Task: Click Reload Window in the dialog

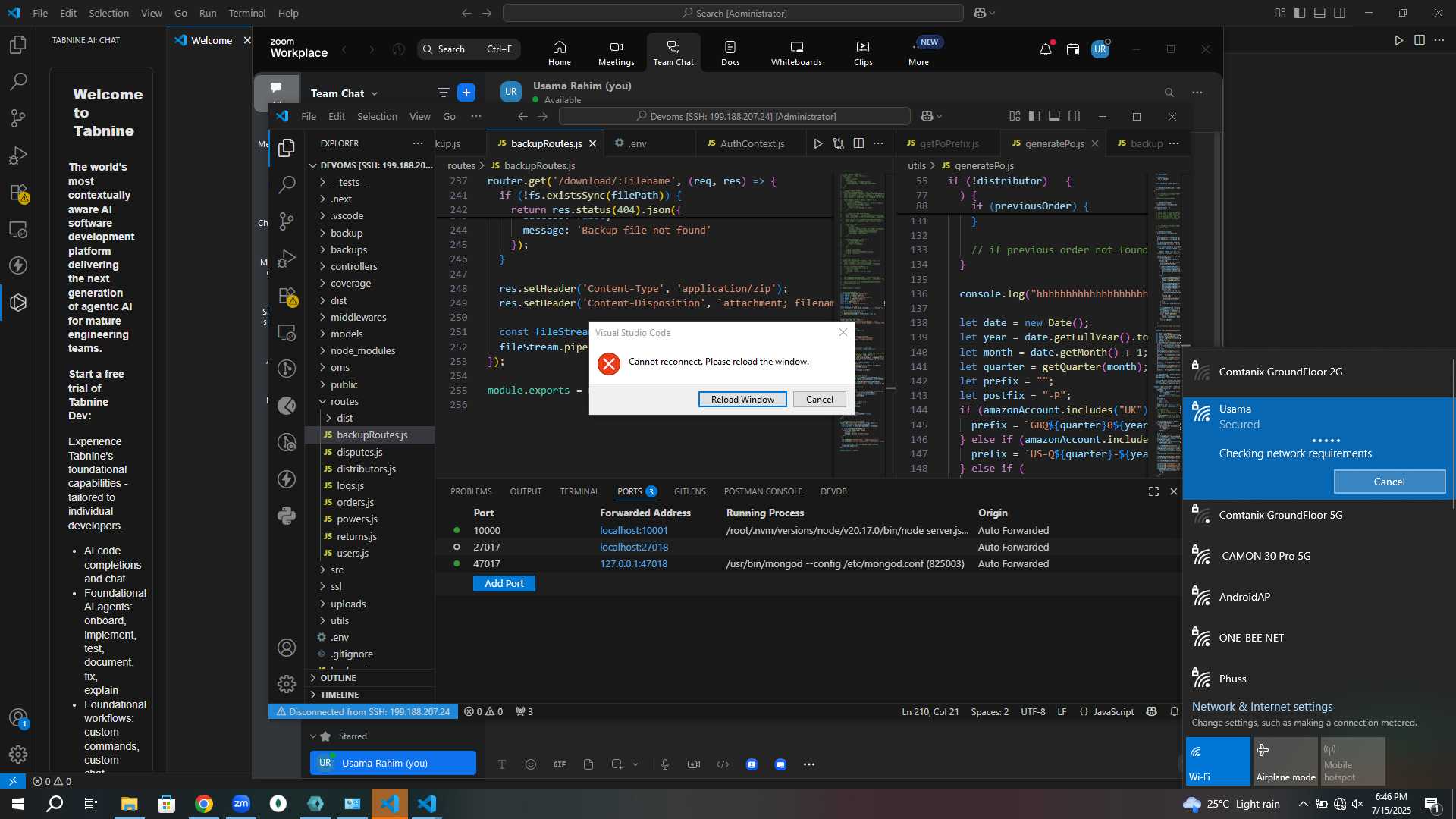Action: [x=742, y=400]
